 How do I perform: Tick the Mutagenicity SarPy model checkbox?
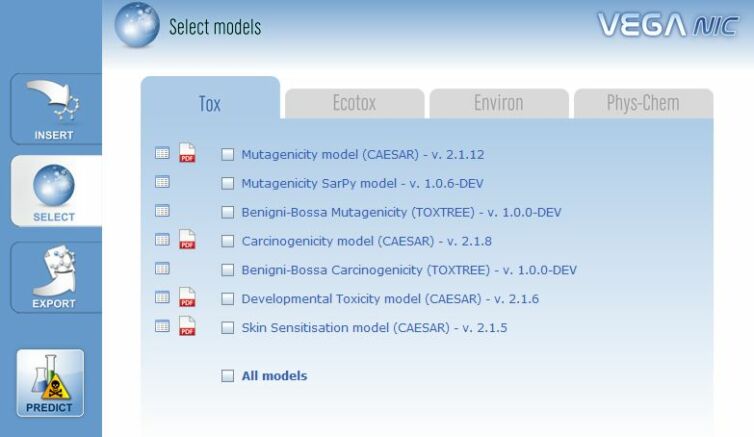[x=228, y=184]
